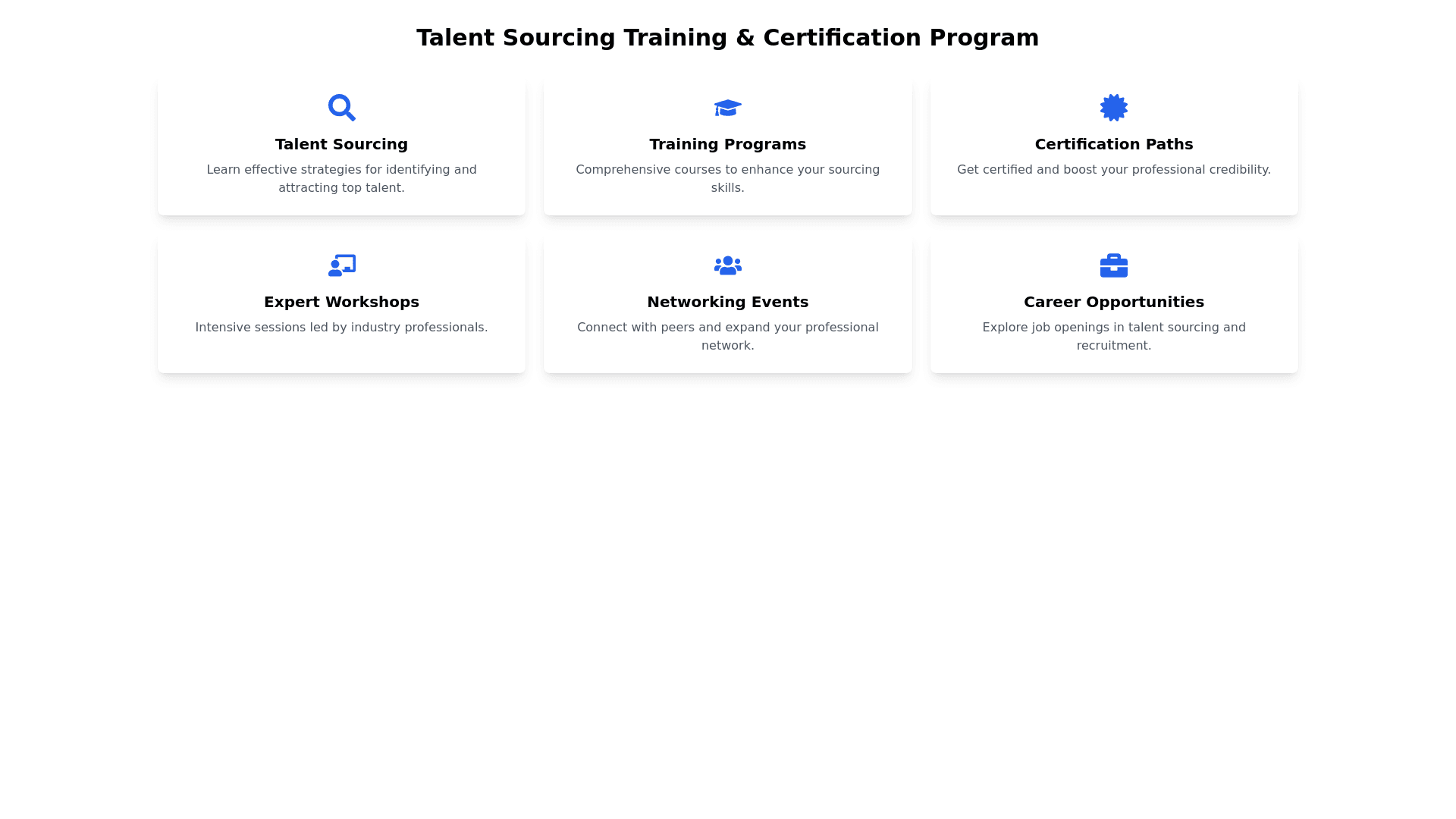
Task: Select the Expert Workshops heading
Action: click(341, 302)
